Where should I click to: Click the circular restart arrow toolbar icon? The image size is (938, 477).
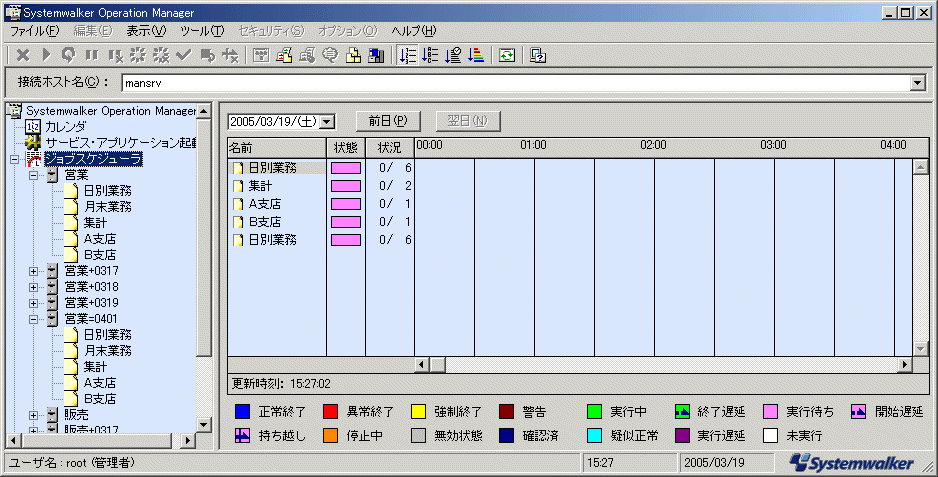tap(69, 56)
